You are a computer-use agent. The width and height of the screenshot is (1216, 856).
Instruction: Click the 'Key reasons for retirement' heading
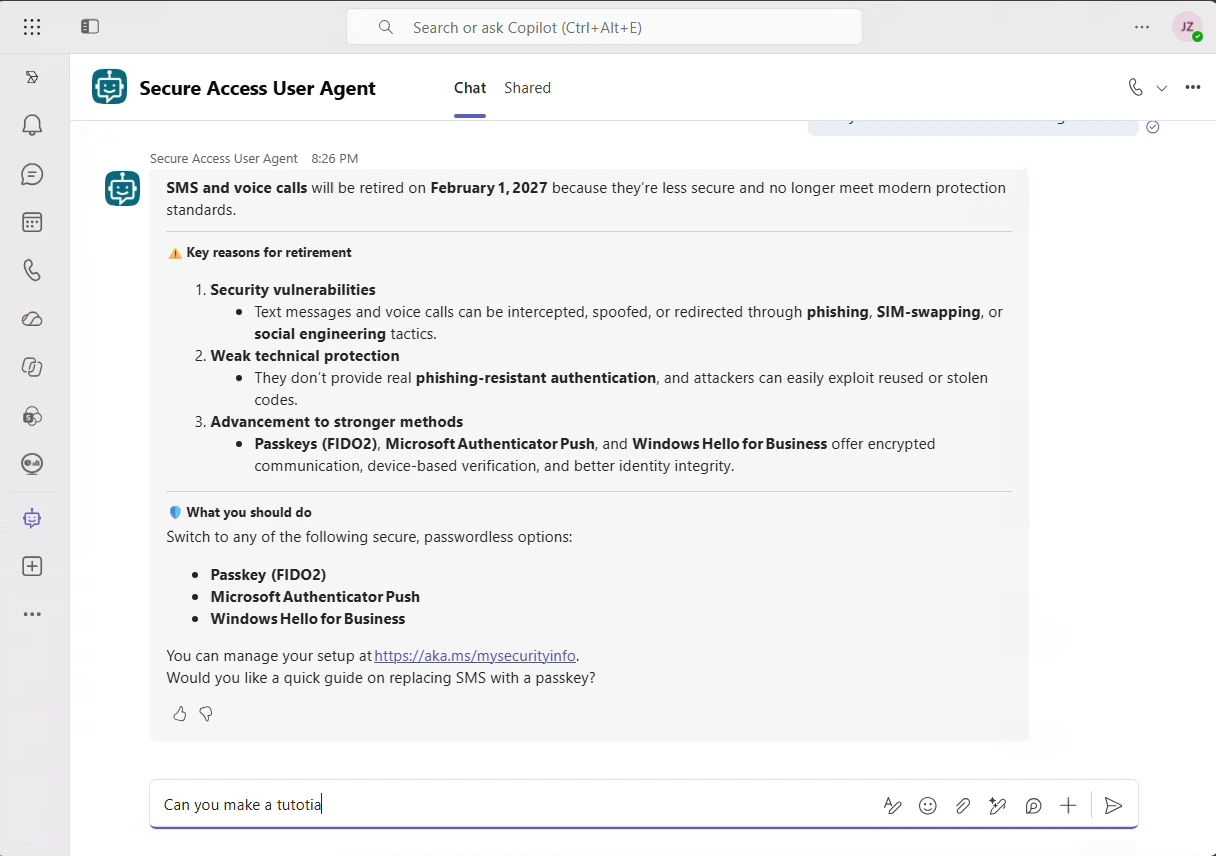click(x=269, y=253)
